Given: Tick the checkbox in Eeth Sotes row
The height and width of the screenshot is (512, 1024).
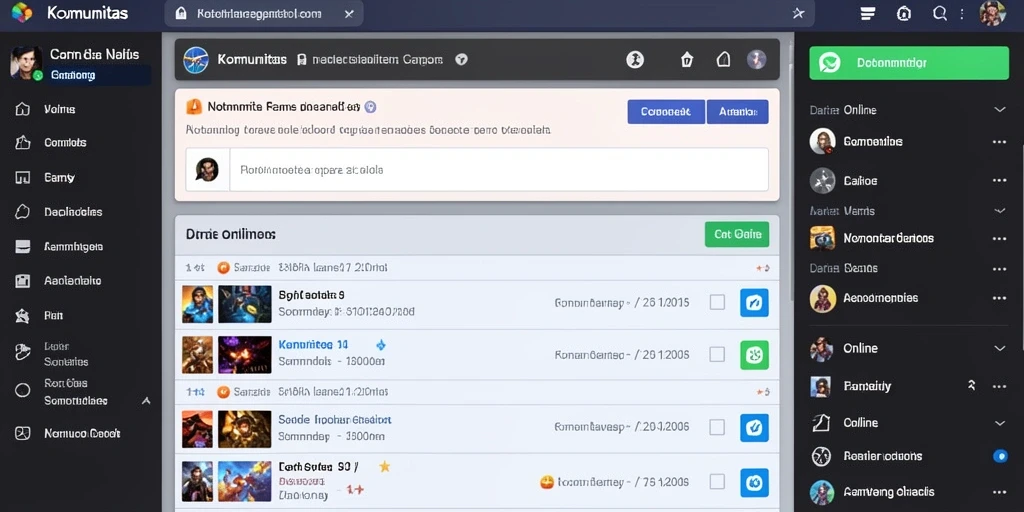Looking at the screenshot, I should [717, 482].
